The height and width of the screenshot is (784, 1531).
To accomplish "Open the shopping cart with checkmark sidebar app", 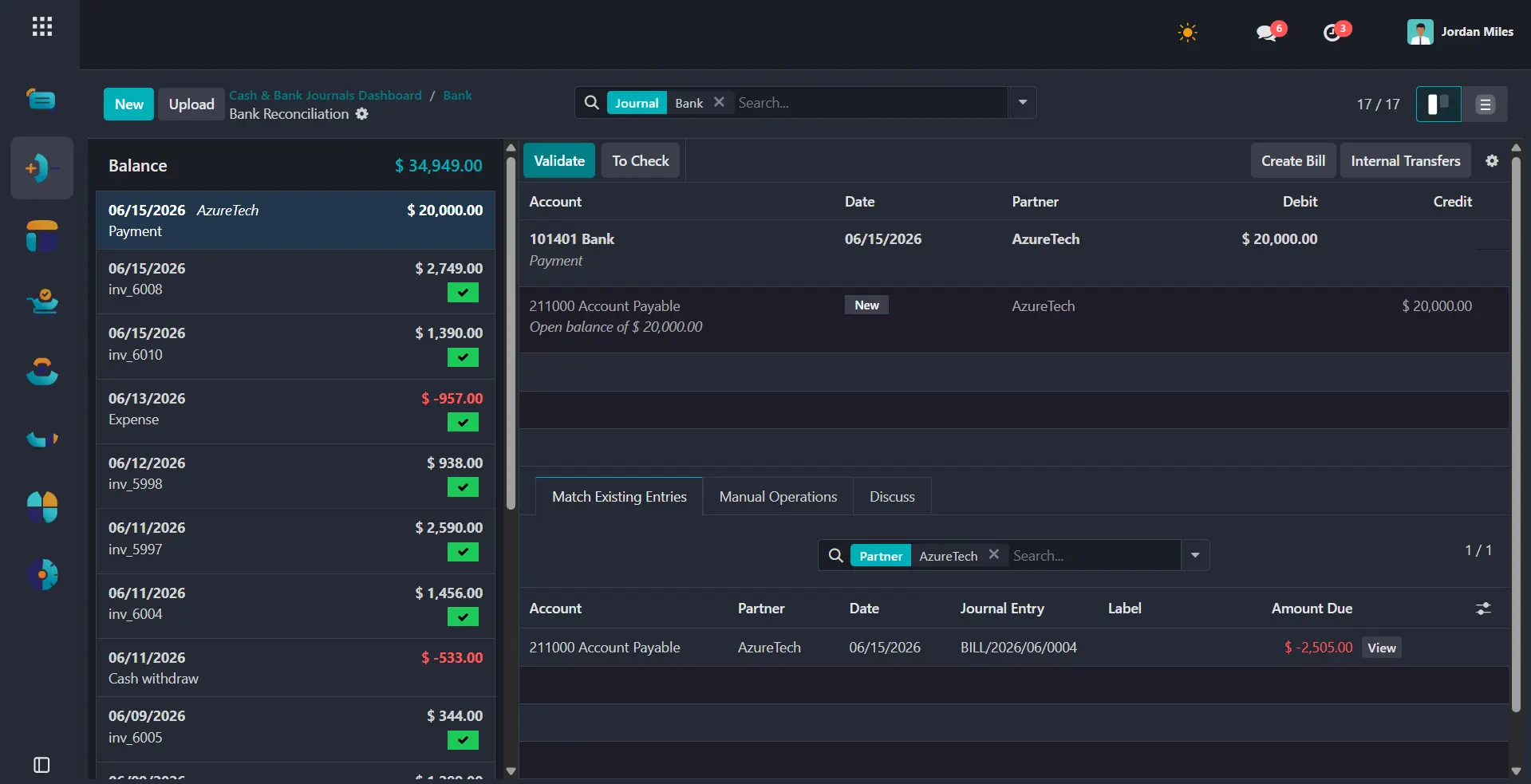I will coord(41,301).
